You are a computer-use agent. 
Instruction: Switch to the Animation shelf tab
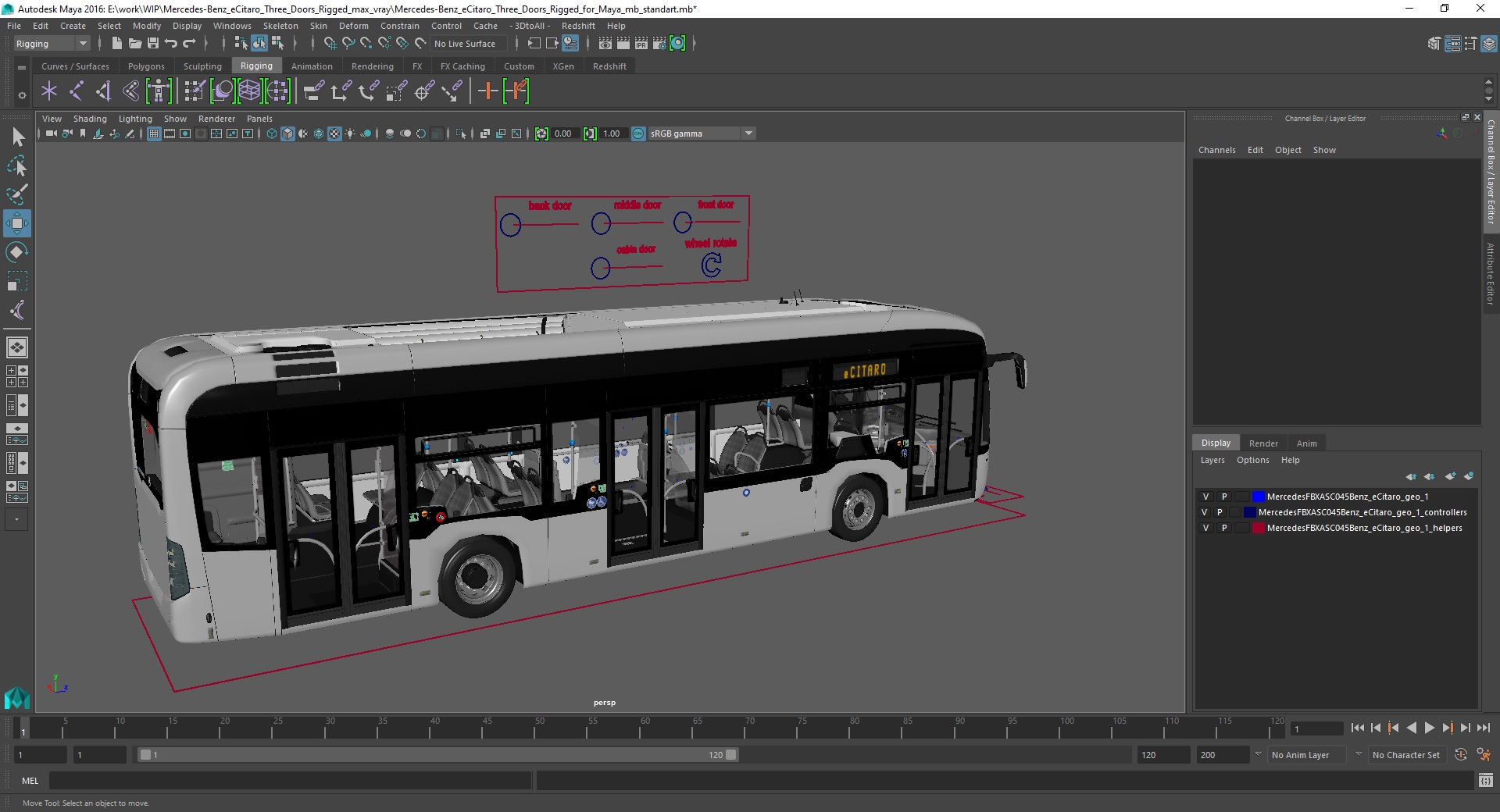[x=312, y=66]
